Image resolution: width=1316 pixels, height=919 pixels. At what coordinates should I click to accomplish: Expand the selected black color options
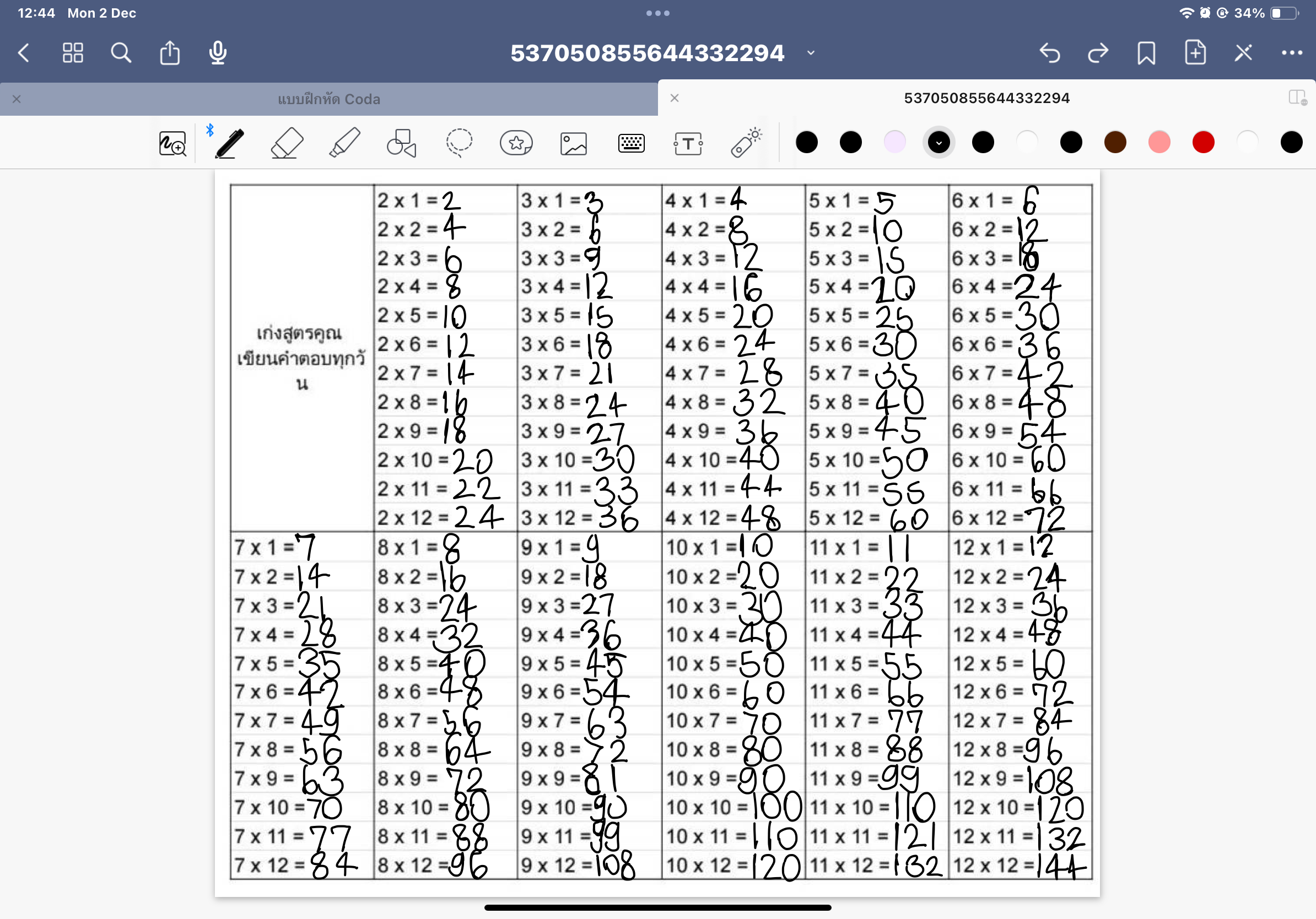click(x=939, y=143)
